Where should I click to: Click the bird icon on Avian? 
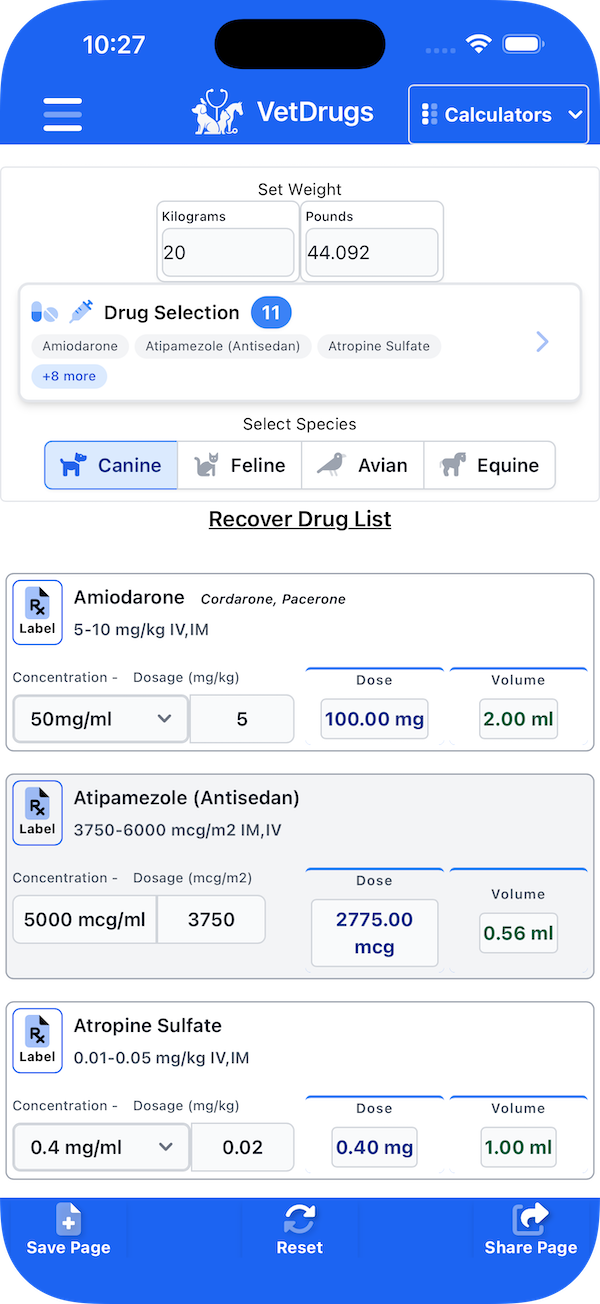(331, 464)
